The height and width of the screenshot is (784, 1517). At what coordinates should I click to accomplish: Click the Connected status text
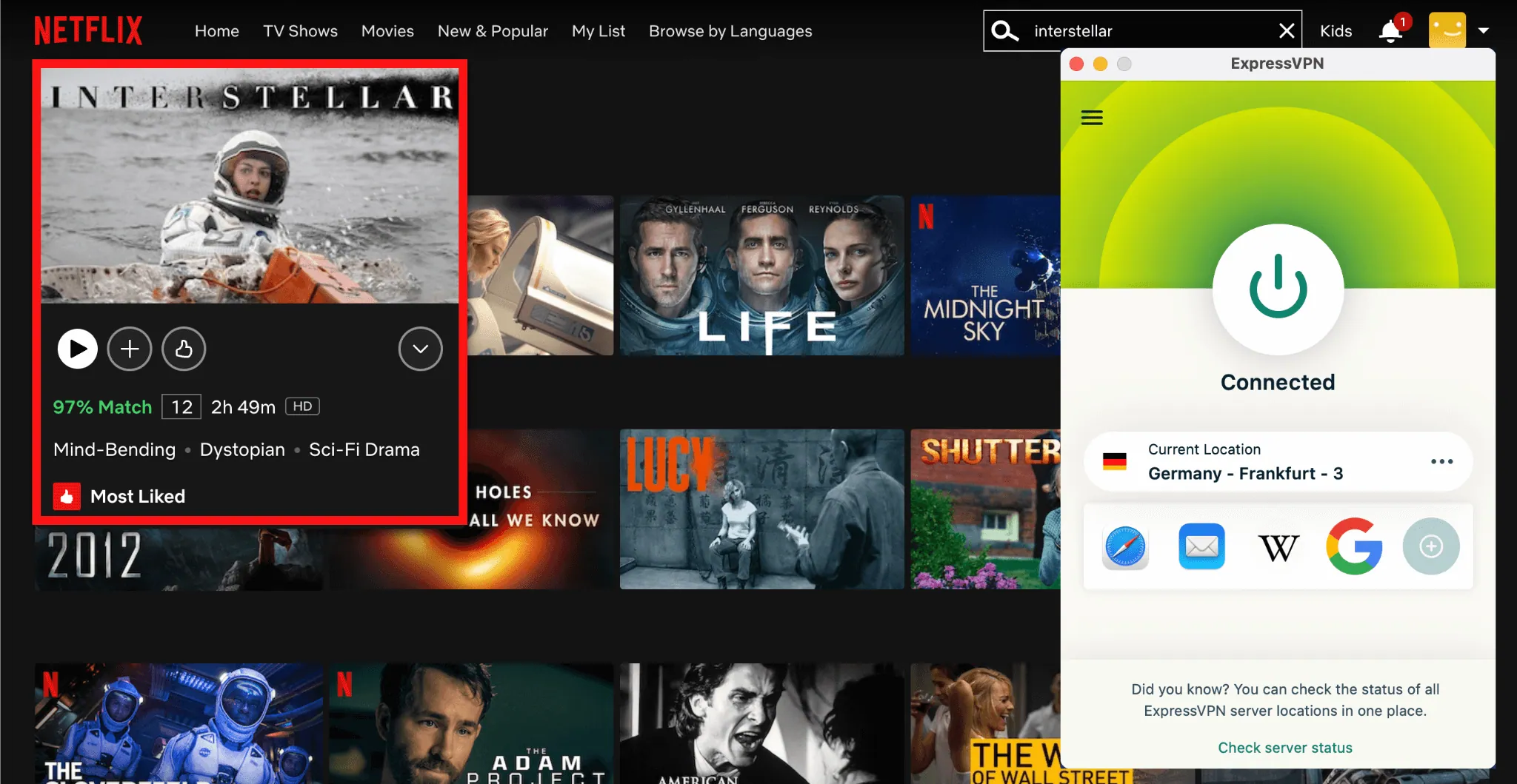click(1278, 382)
